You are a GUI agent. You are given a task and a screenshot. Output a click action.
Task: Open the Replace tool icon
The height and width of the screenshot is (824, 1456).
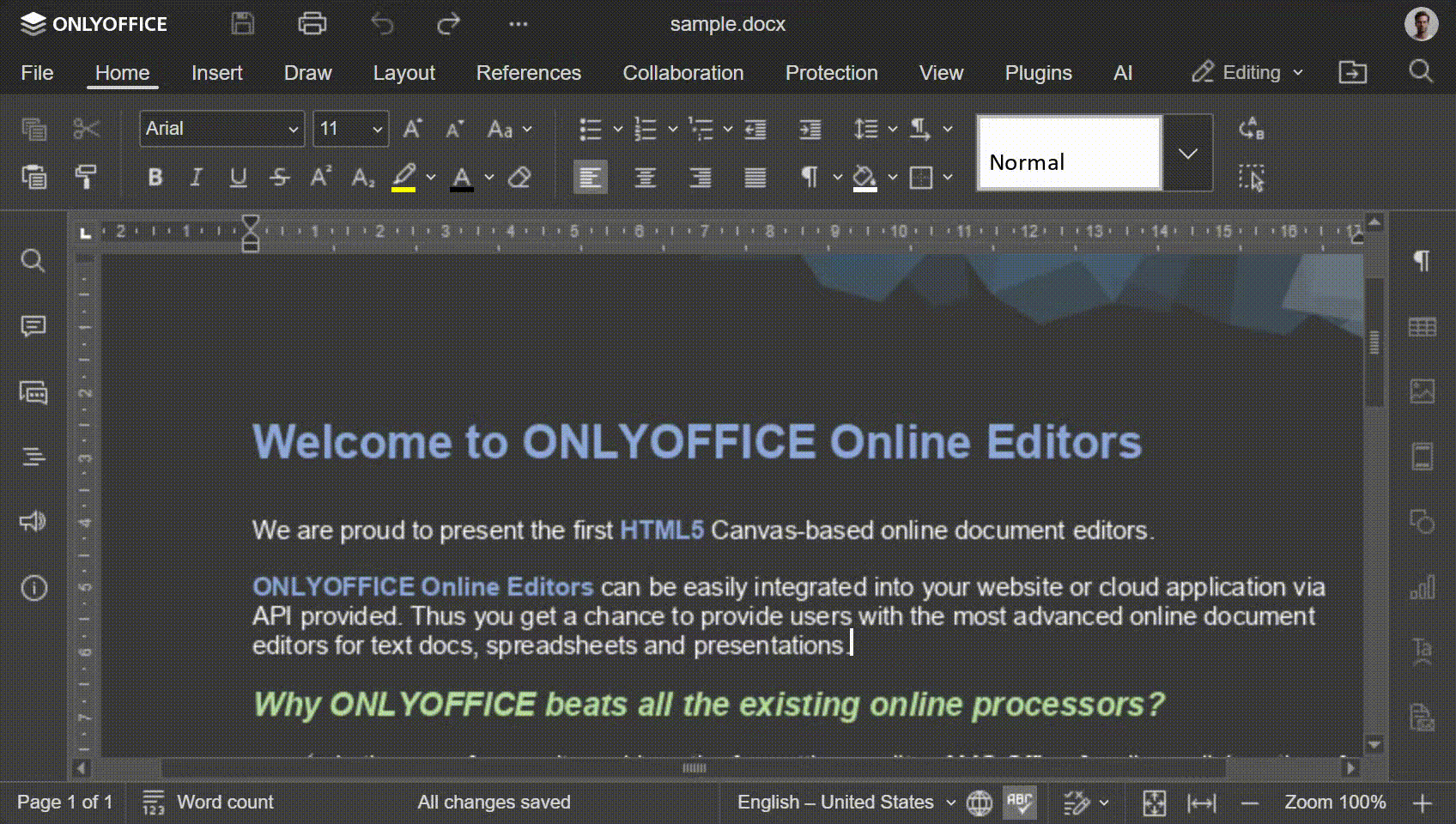click(x=1252, y=130)
